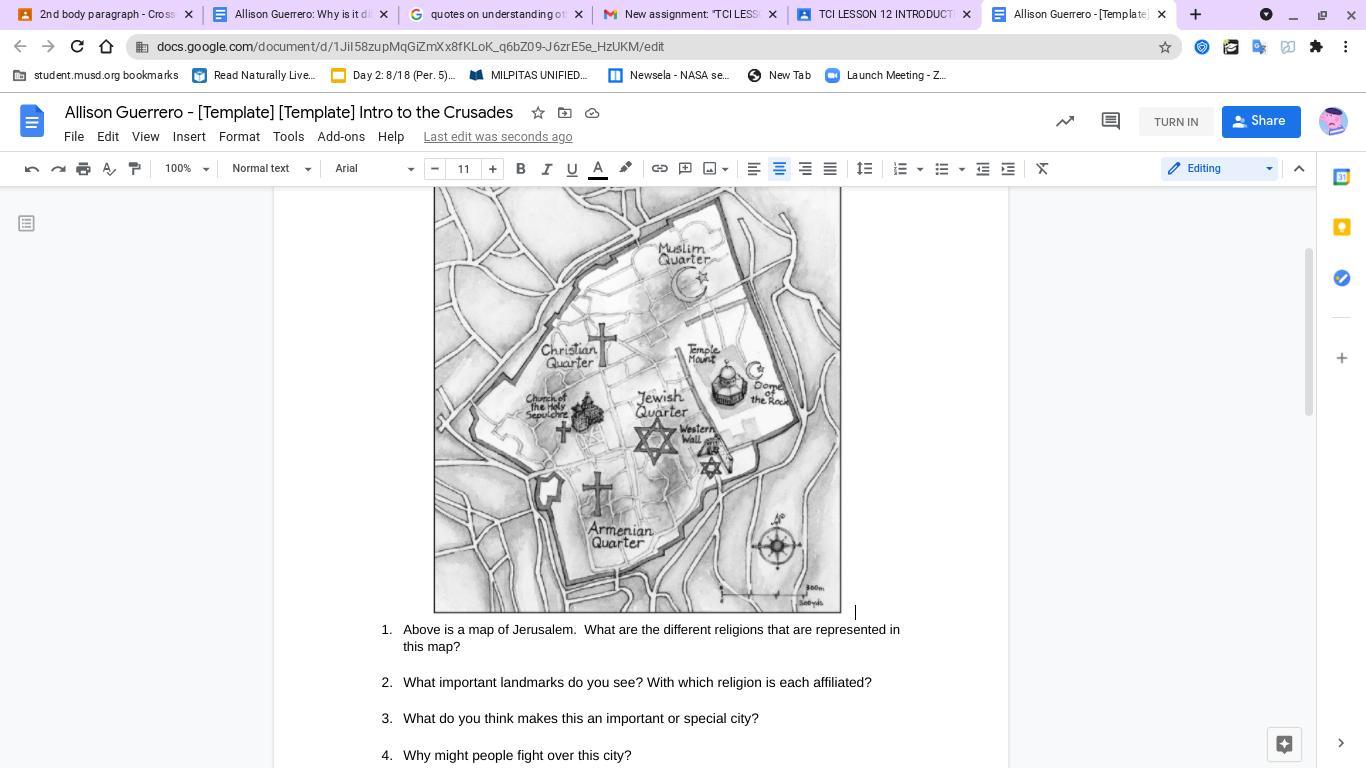Select the Paint format tool
The image size is (1366, 768).
click(x=135, y=169)
